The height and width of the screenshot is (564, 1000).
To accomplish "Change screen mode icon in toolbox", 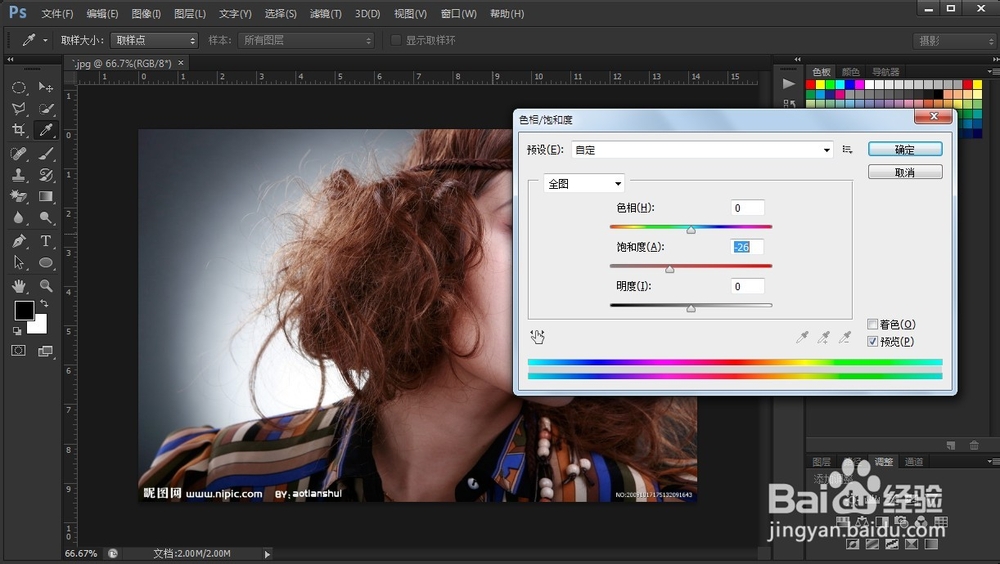I will point(45,350).
